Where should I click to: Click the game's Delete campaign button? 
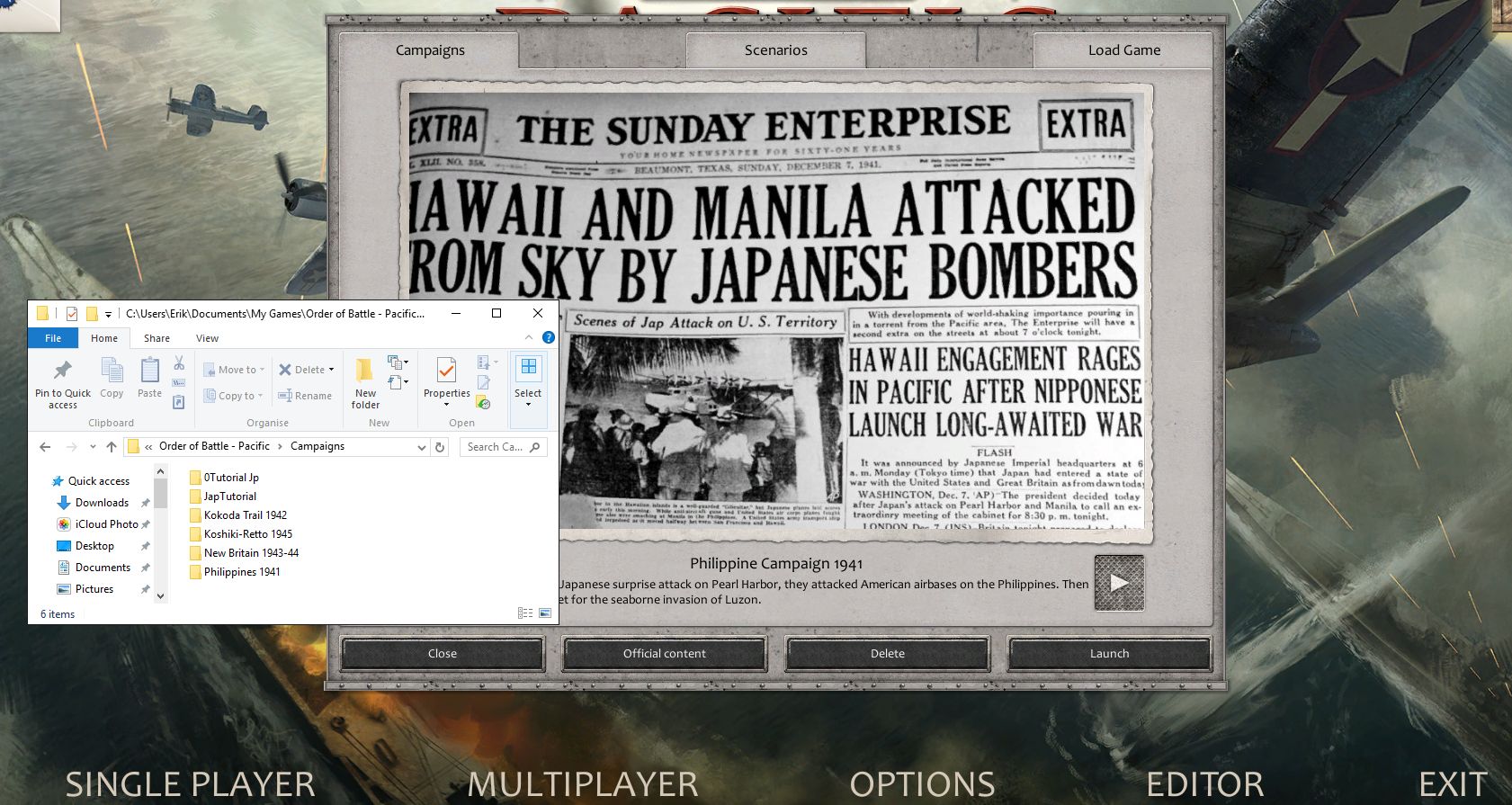pyautogui.click(x=888, y=654)
